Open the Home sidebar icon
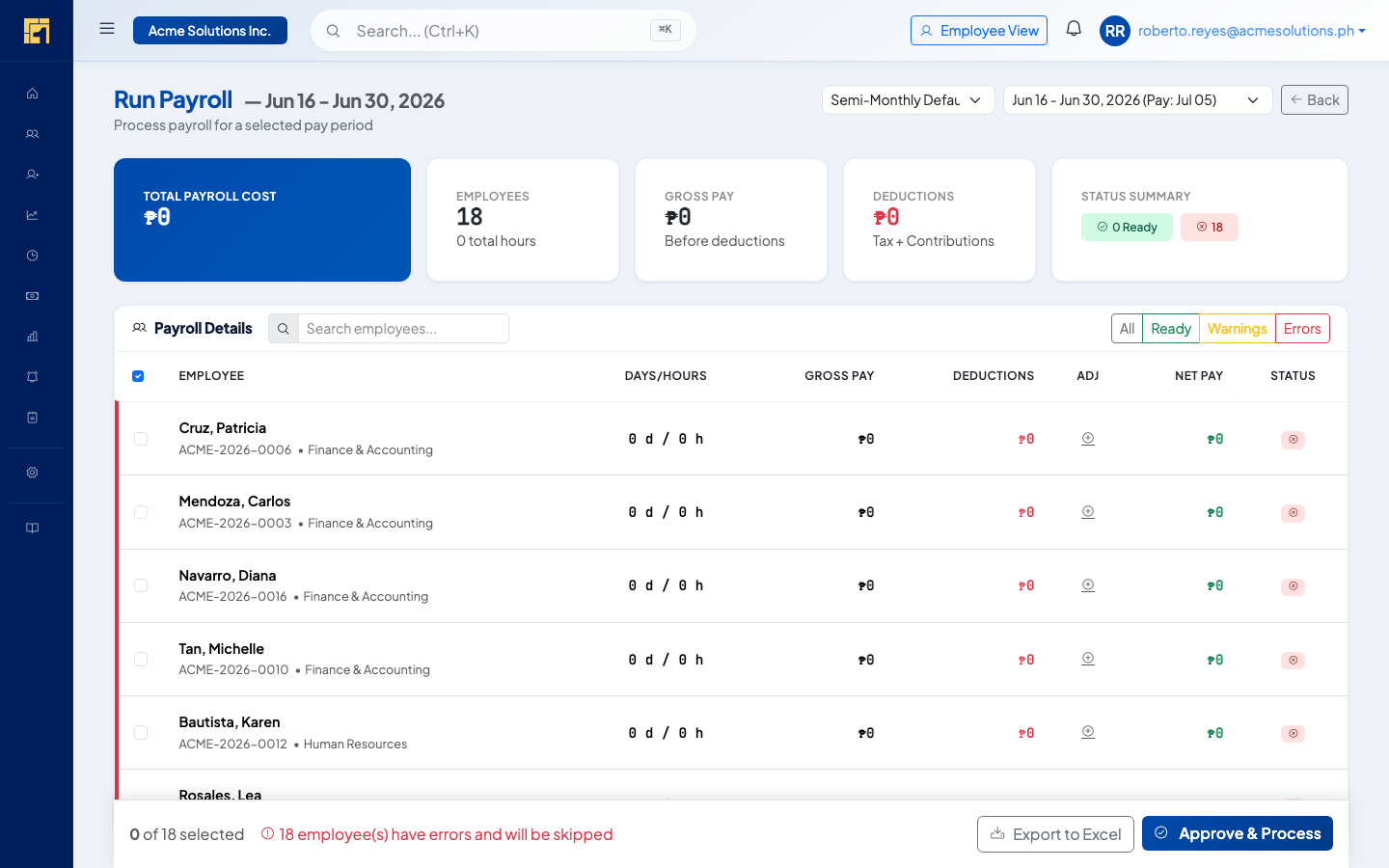Screen dimensions: 1389x868 click(x=32, y=94)
